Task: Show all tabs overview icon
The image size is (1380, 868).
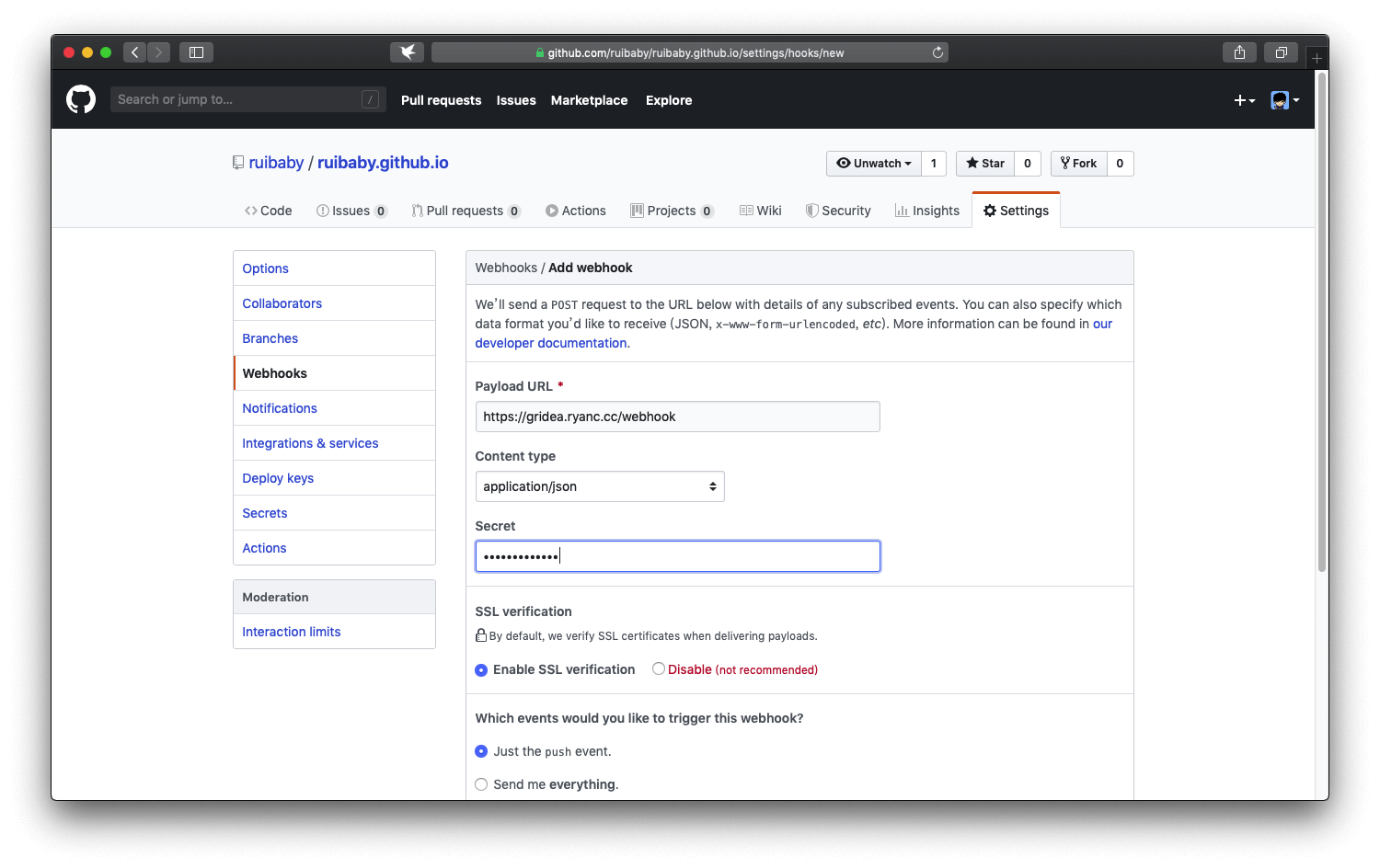Action: [1280, 52]
